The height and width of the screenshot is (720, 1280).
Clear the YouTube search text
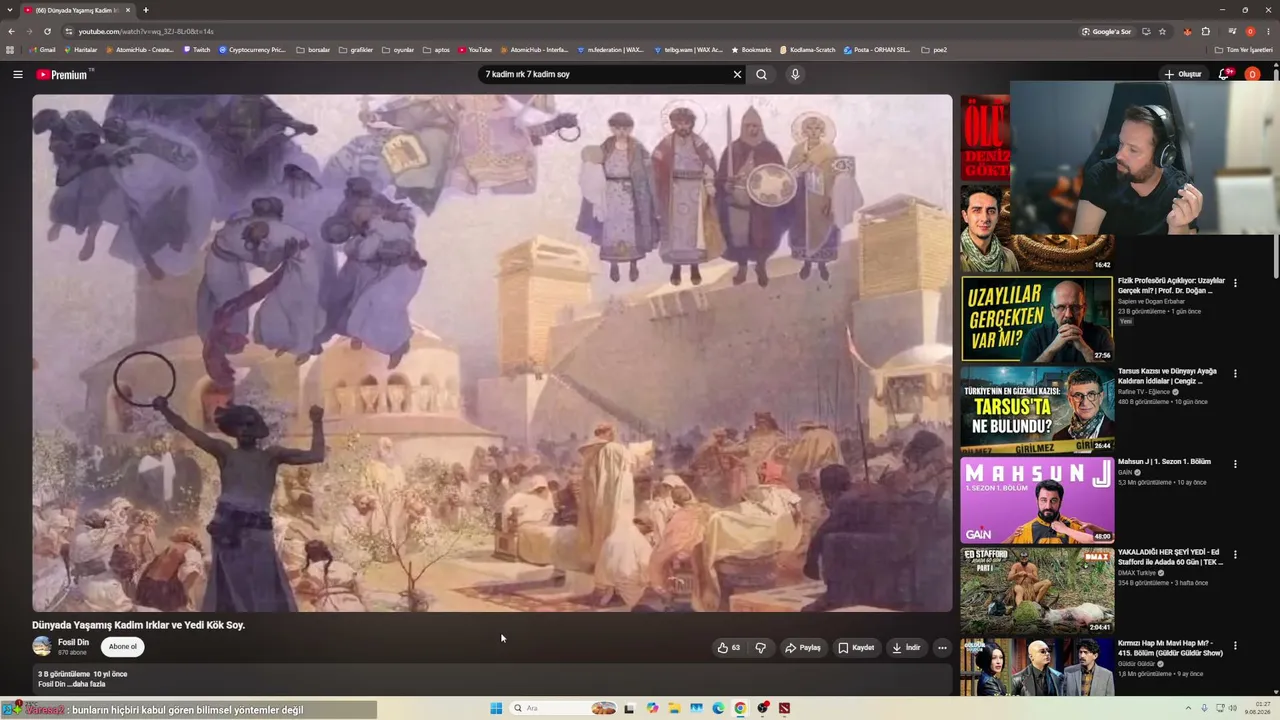coord(737,74)
